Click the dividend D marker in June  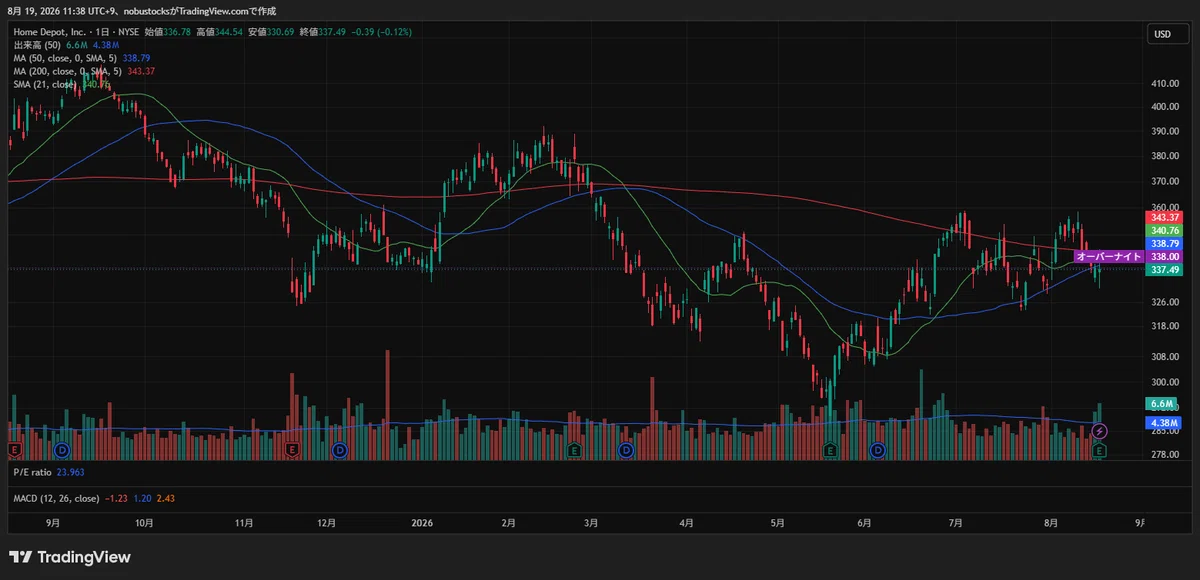click(878, 451)
